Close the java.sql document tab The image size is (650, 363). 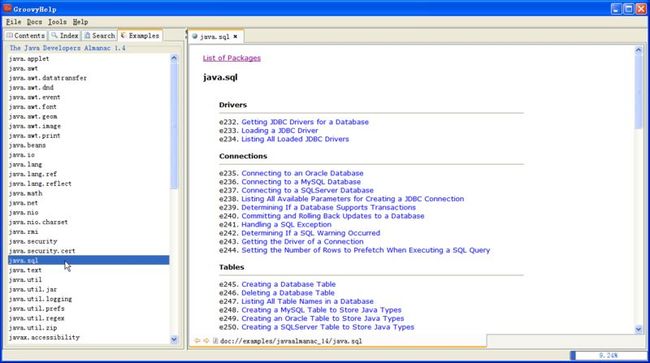click(x=235, y=36)
